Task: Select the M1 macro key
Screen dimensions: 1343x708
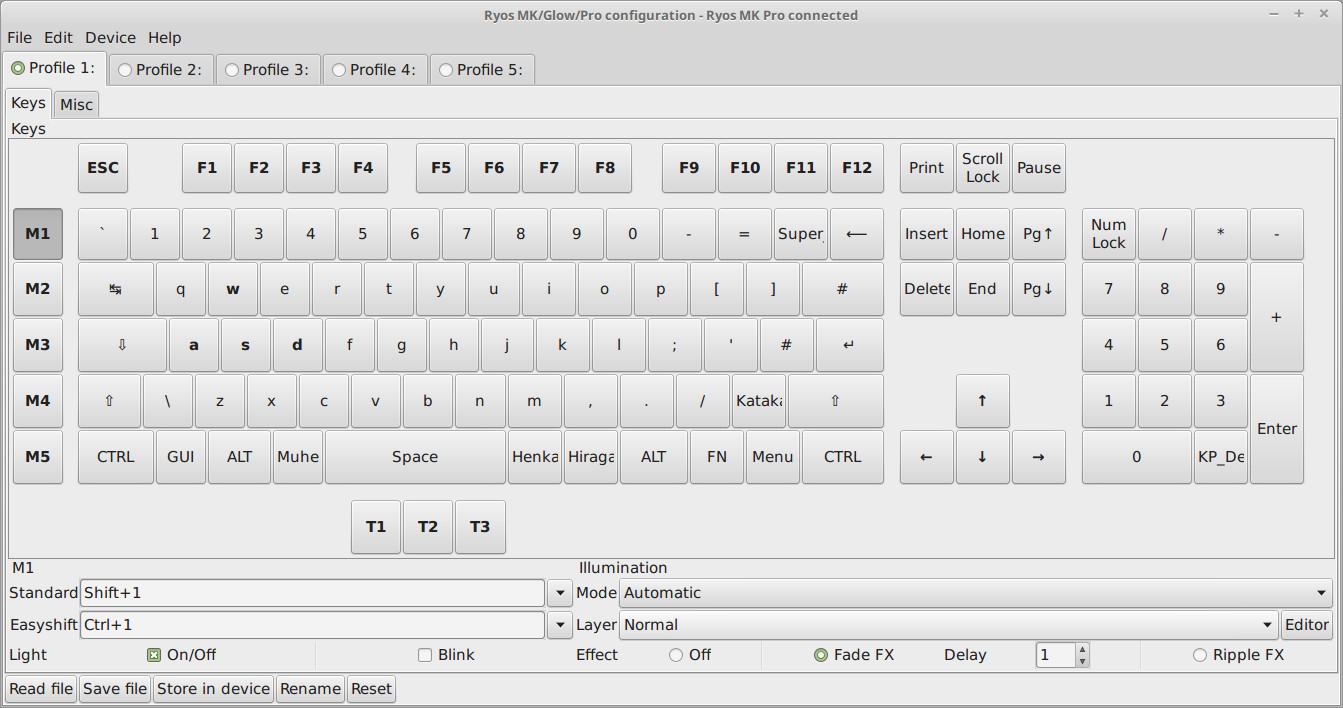Action: click(38, 234)
